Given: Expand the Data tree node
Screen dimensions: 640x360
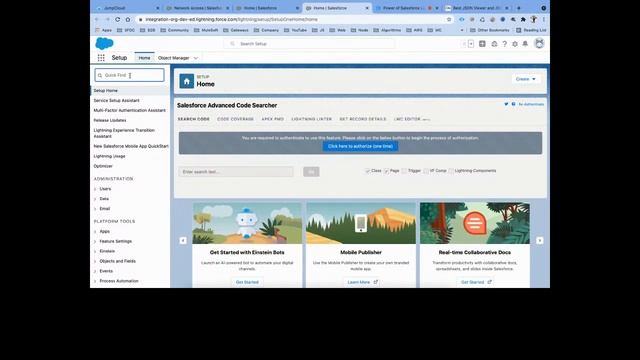Looking at the screenshot, I should (96, 199).
